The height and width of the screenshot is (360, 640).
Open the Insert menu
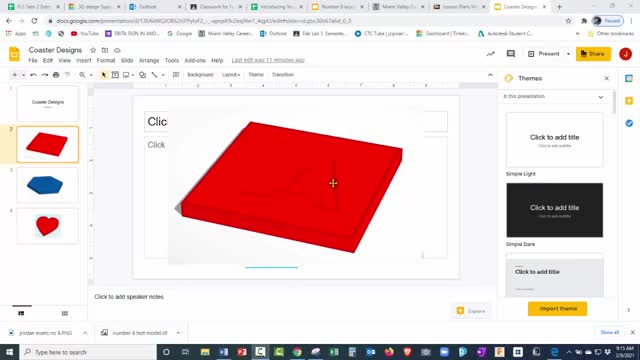tap(84, 60)
